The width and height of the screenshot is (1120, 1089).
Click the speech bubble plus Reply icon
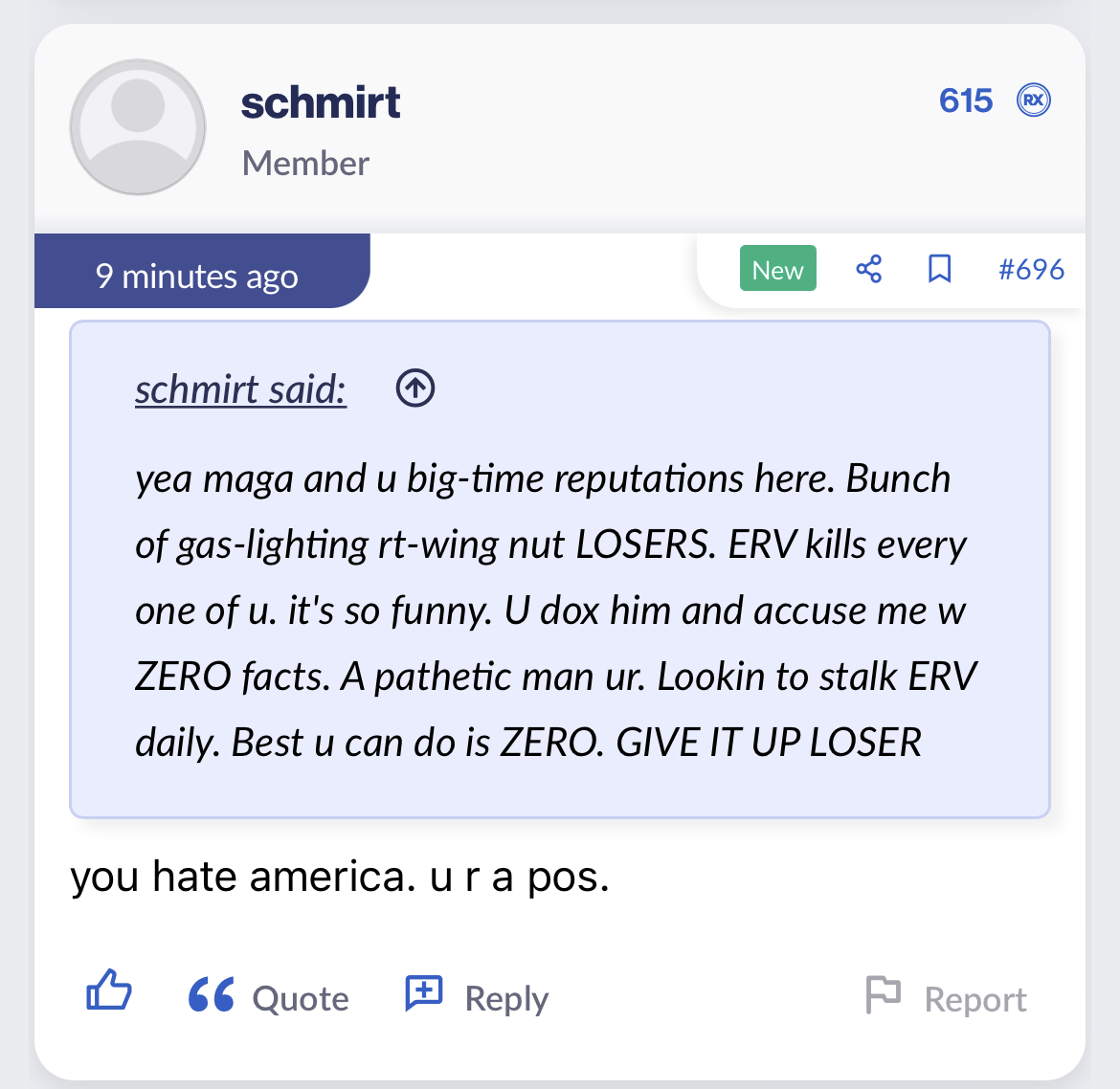pyautogui.click(x=423, y=993)
